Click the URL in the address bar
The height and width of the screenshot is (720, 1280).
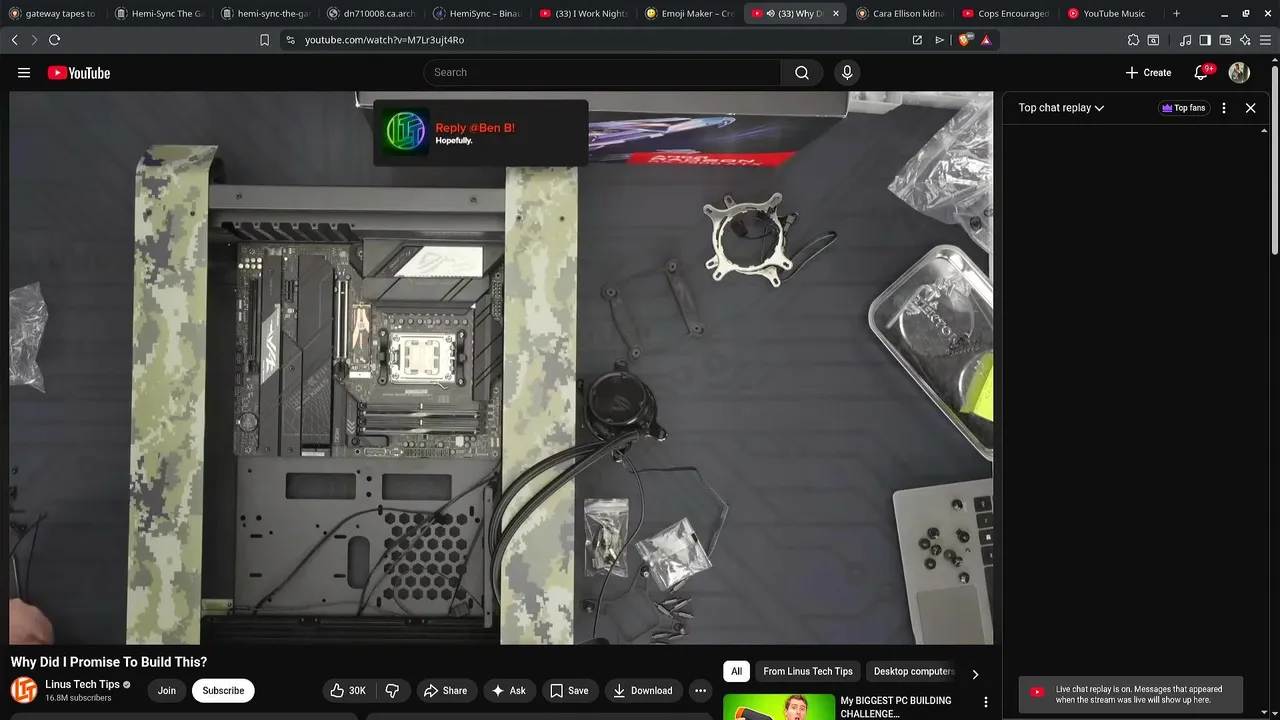click(384, 40)
